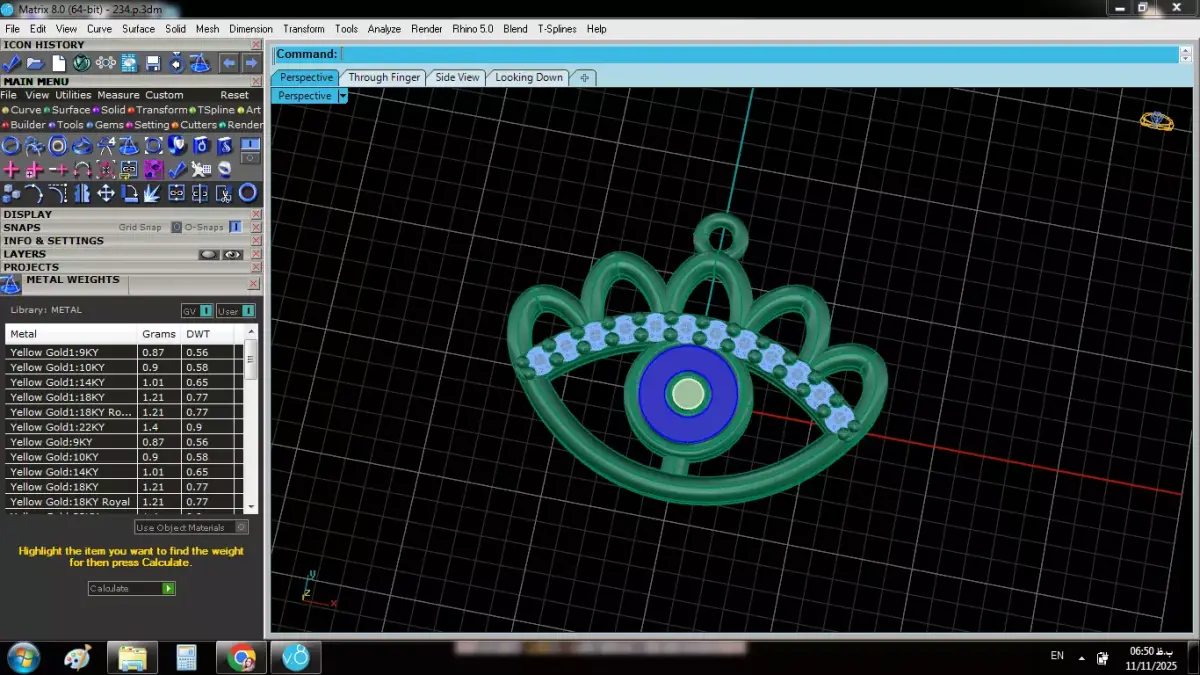Click the Calculate button
The width and height of the screenshot is (1200, 675).
(x=131, y=588)
